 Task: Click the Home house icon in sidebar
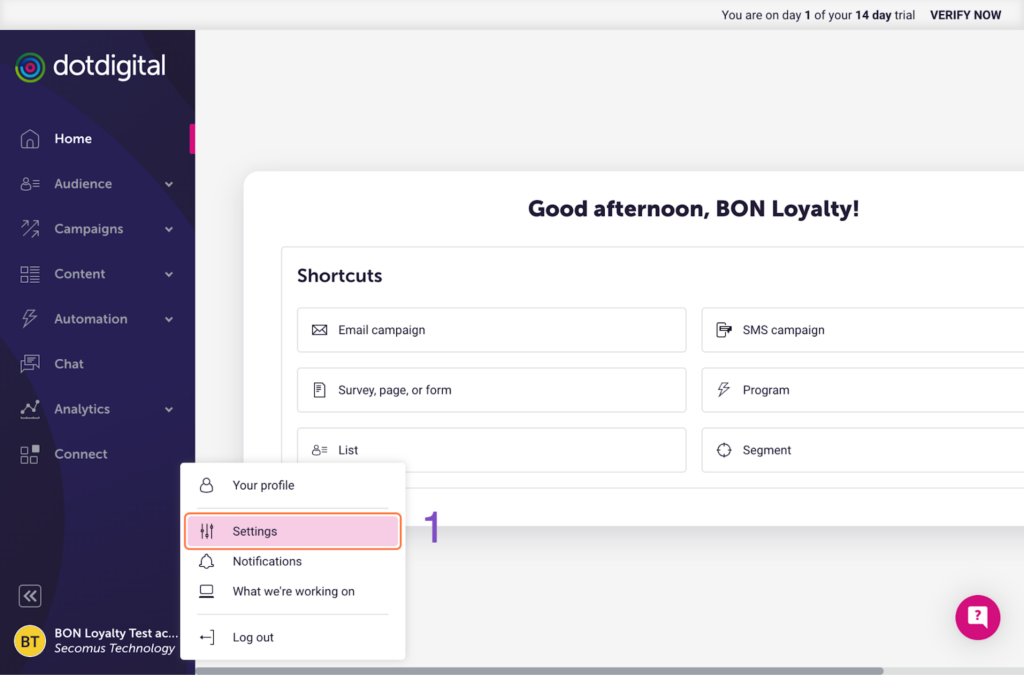point(30,139)
